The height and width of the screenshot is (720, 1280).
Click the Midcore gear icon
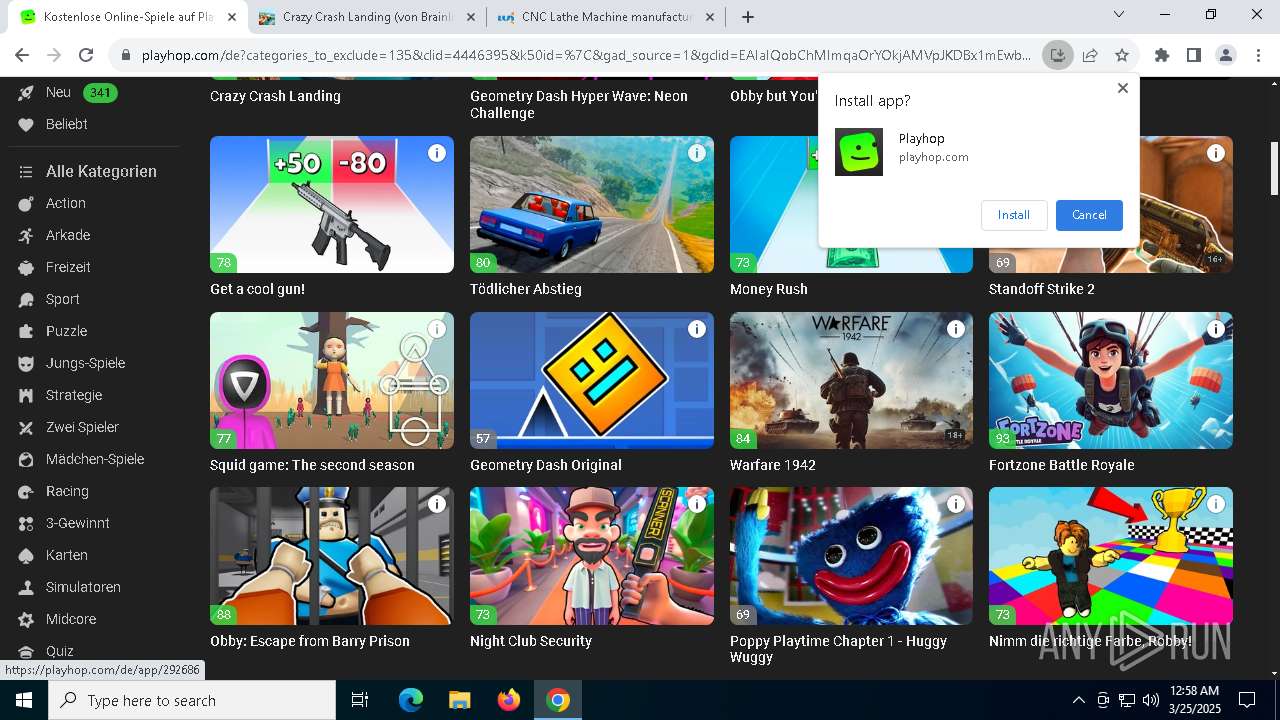(26, 619)
